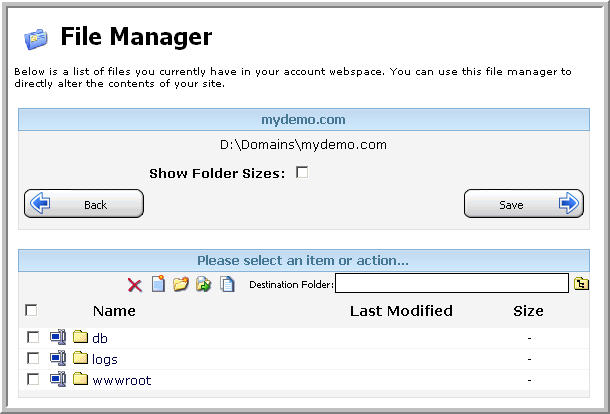Click the new folder icon
The image size is (610, 414).
click(x=181, y=284)
